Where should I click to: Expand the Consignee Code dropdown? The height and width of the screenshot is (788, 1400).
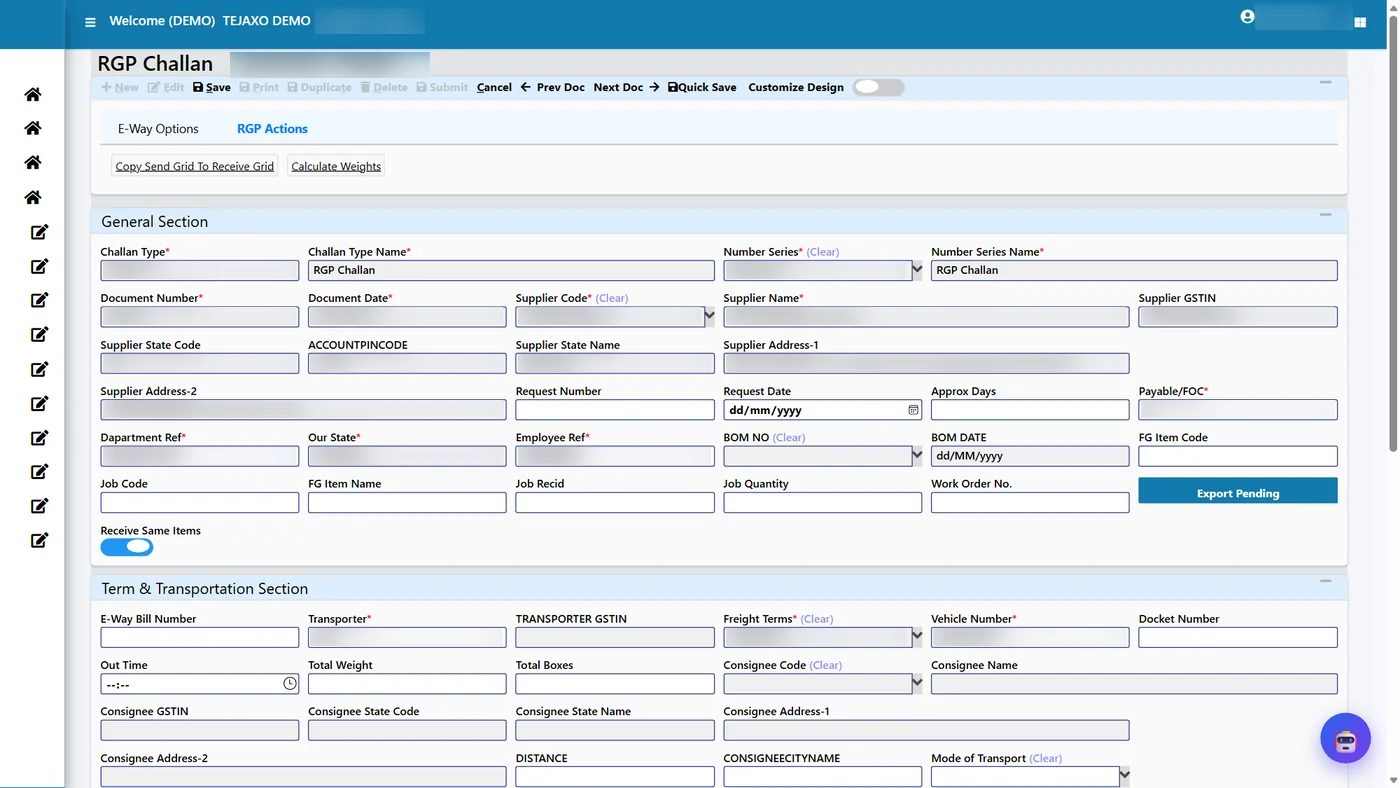[917, 684]
